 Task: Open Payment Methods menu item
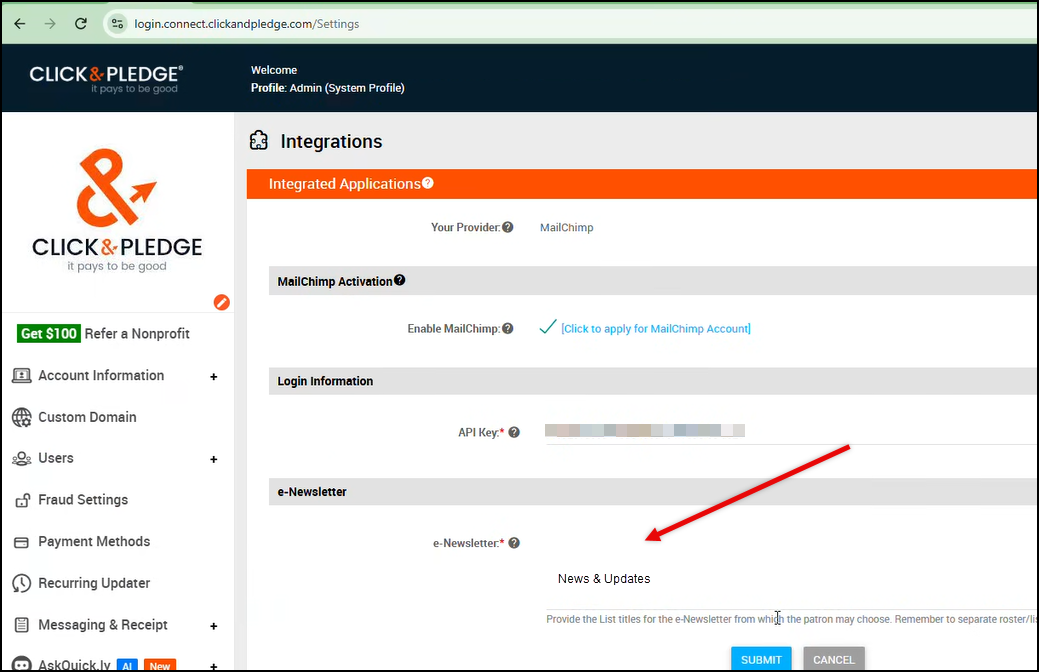94,541
